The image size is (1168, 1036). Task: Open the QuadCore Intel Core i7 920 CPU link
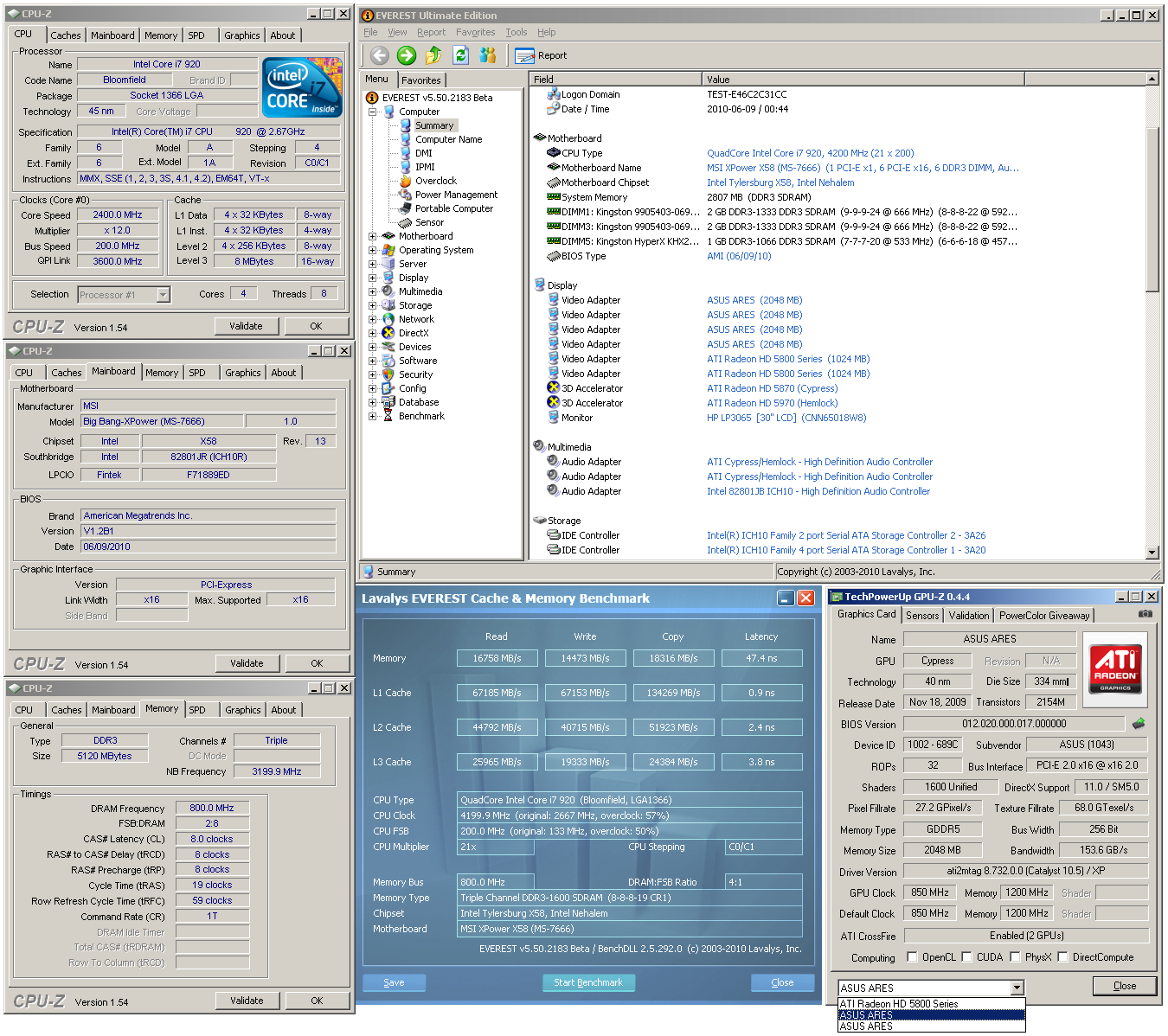[x=810, y=153]
